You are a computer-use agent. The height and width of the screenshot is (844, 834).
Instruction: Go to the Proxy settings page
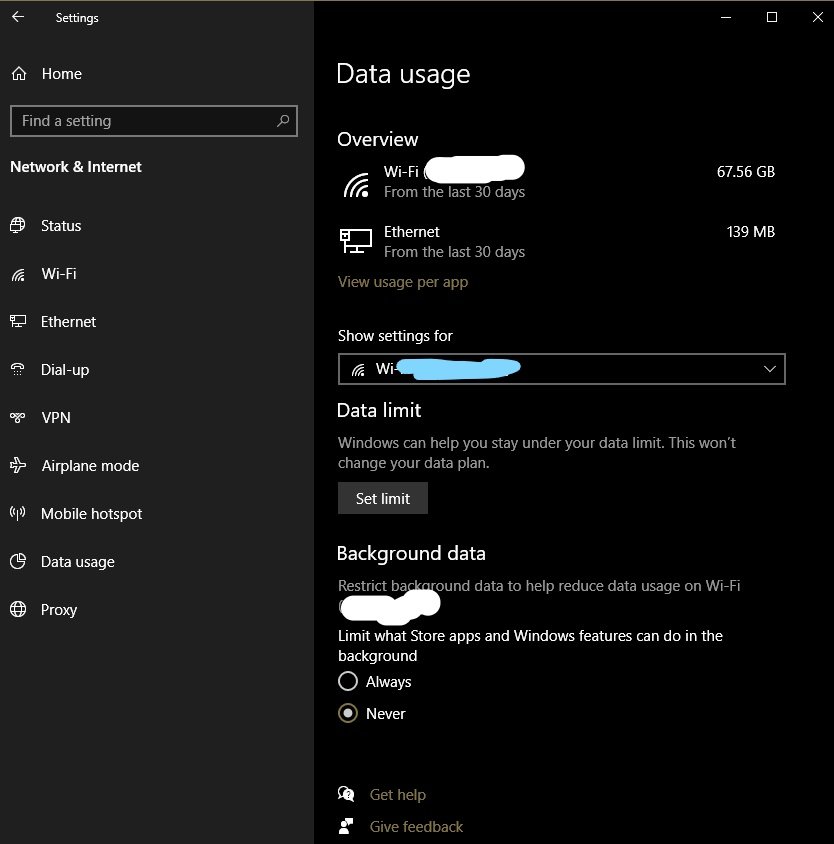[x=59, y=610]
